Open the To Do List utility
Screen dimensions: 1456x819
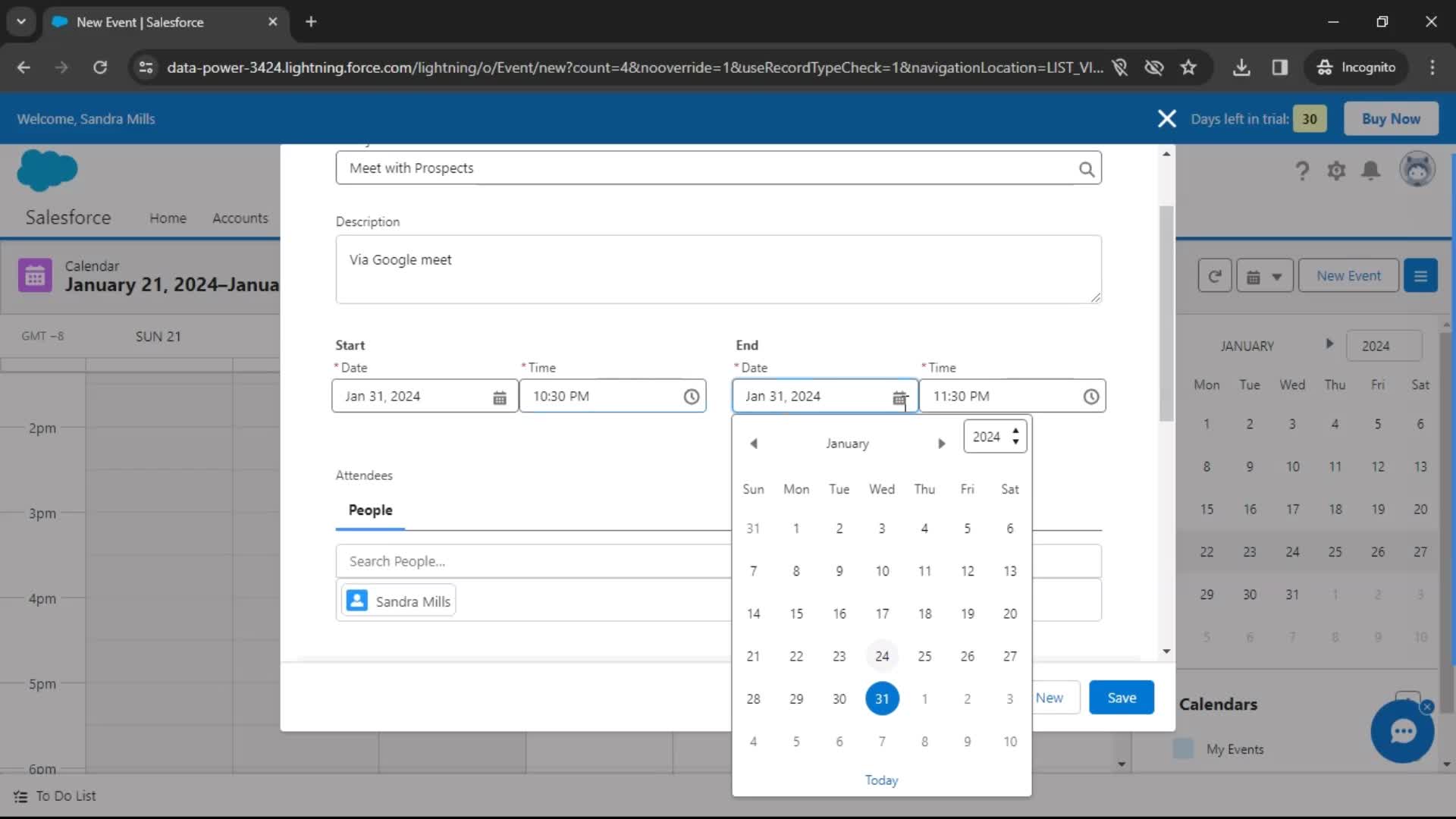pos(55,796)
